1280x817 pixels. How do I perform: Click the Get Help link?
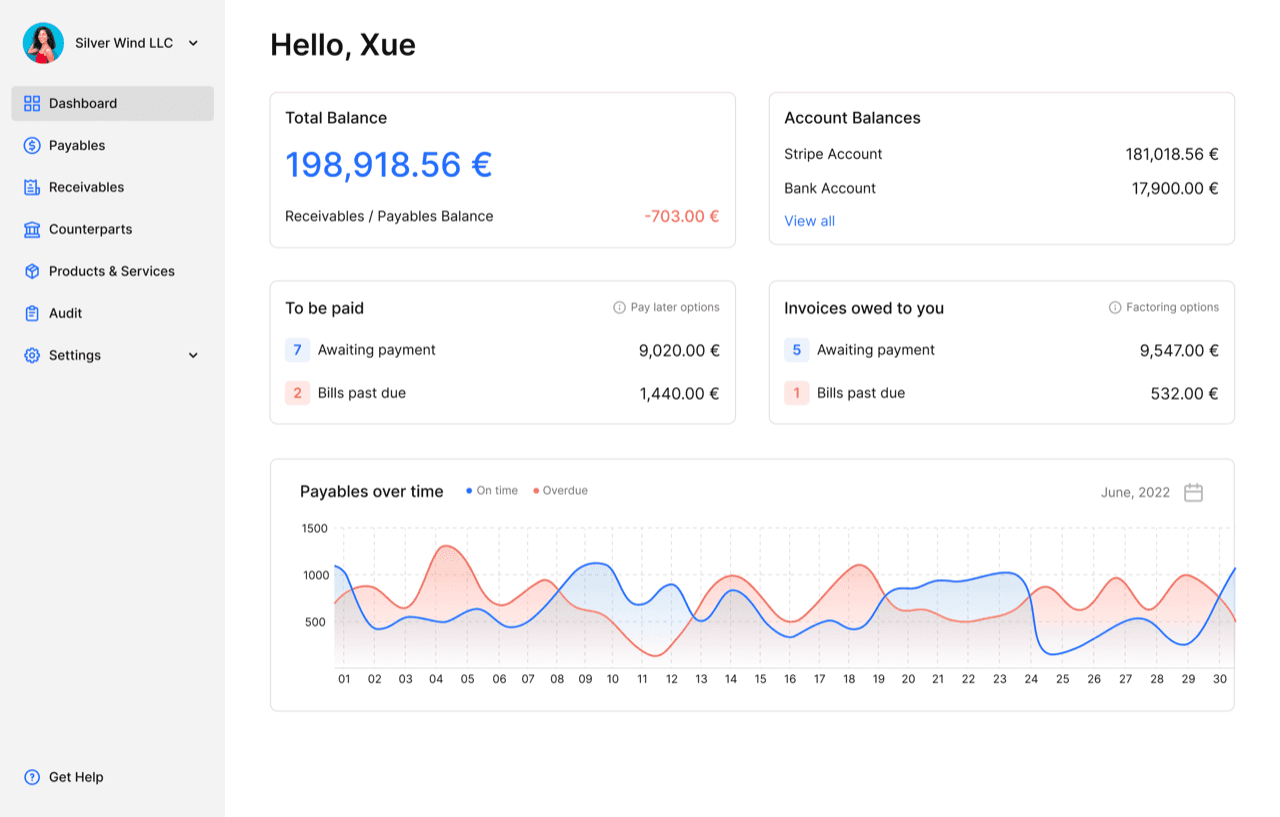click(x=64, y=777)
